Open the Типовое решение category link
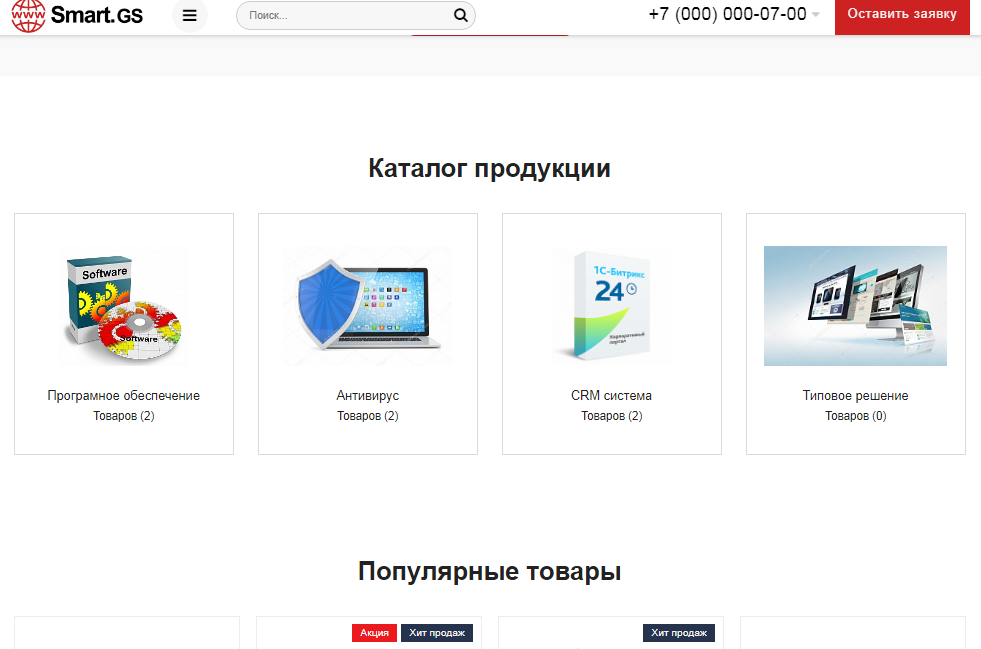This screenshot has height=649, width=981. coord(855,396)
